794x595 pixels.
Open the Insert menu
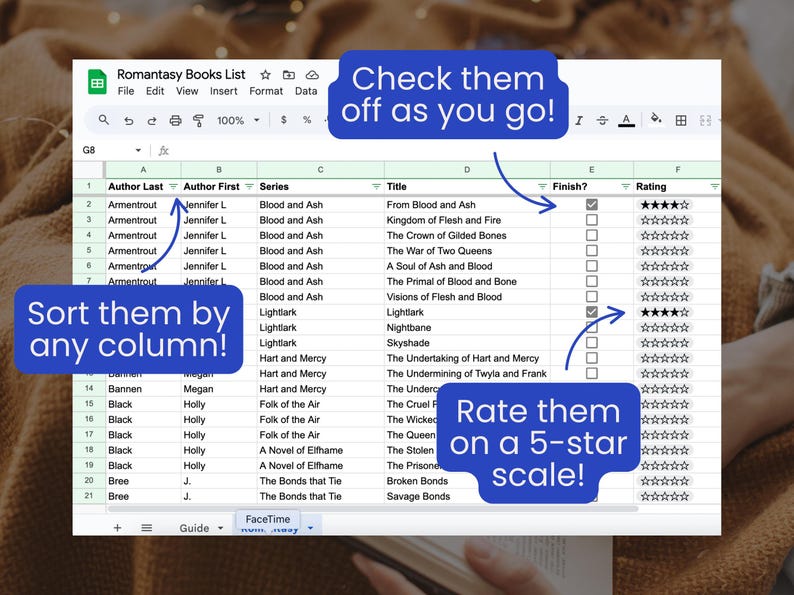(223, 91)
